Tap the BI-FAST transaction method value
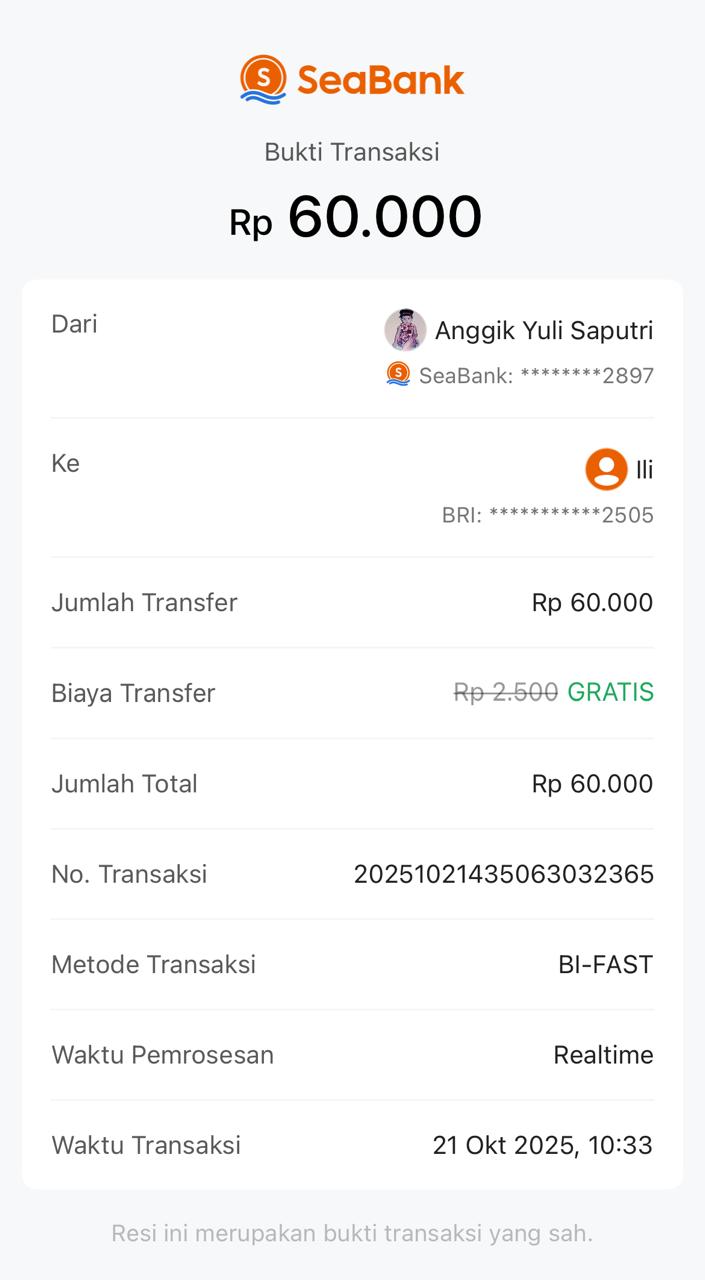The height and width of the screenshot is (1280, 705). point(605,965)
